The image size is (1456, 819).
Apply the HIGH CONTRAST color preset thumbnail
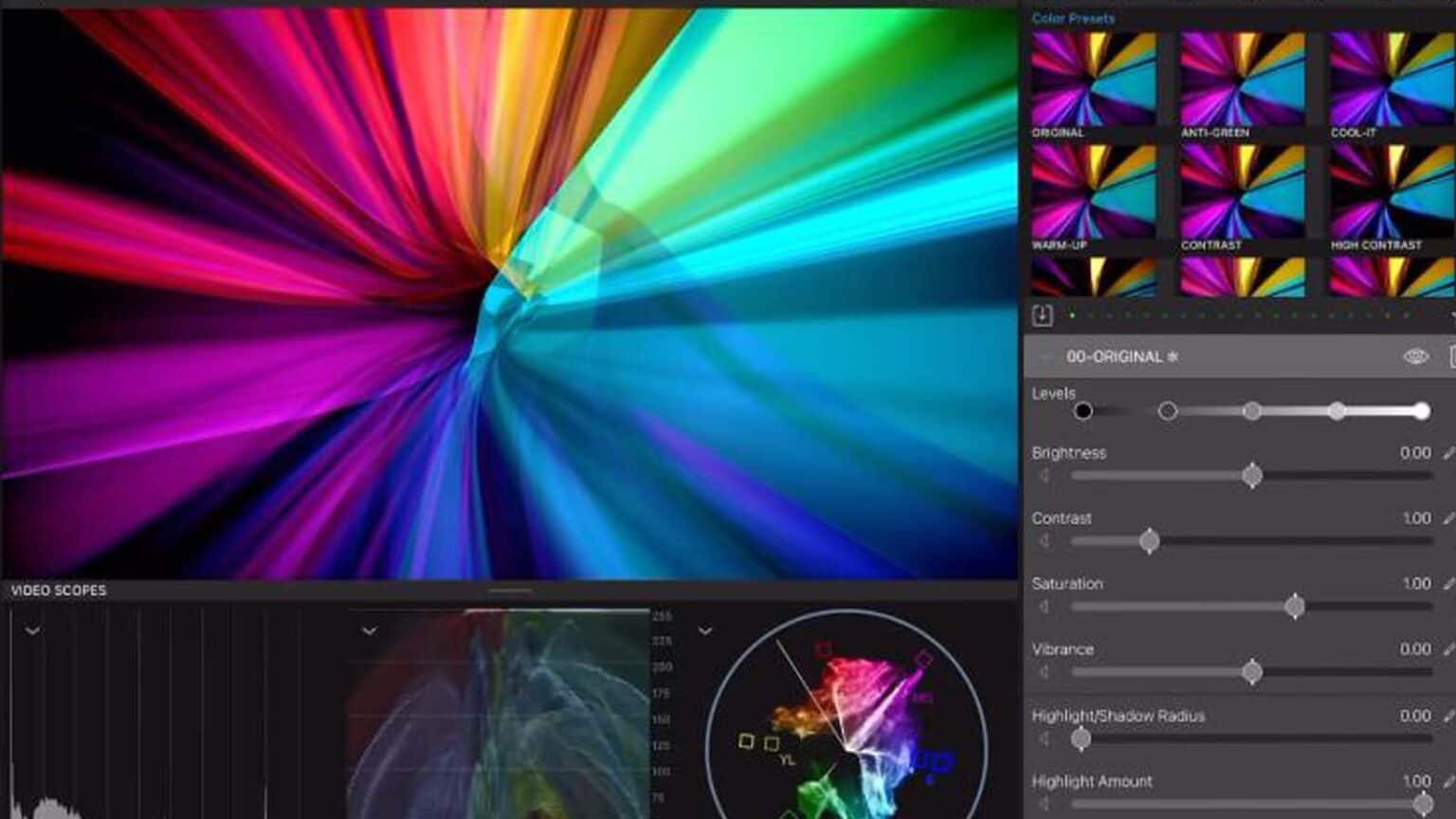point(1392,191)
